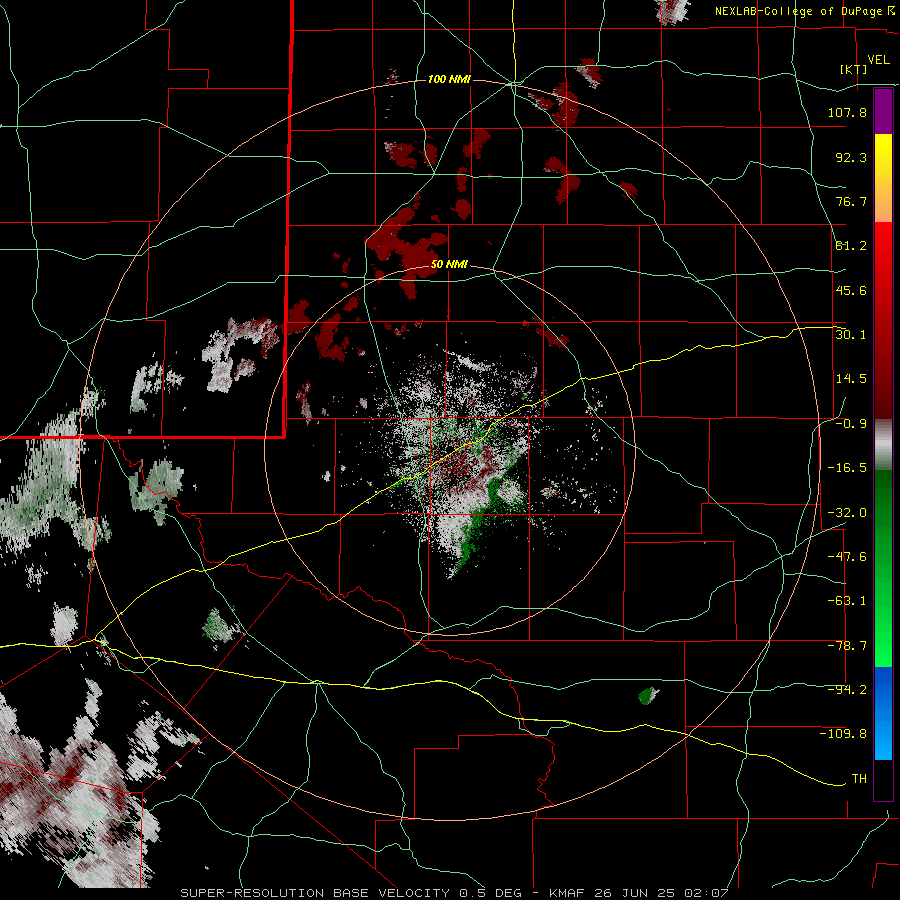Click the 14.5 legend value
Viewport: 900px width, 900px height.
click(851, 379)
